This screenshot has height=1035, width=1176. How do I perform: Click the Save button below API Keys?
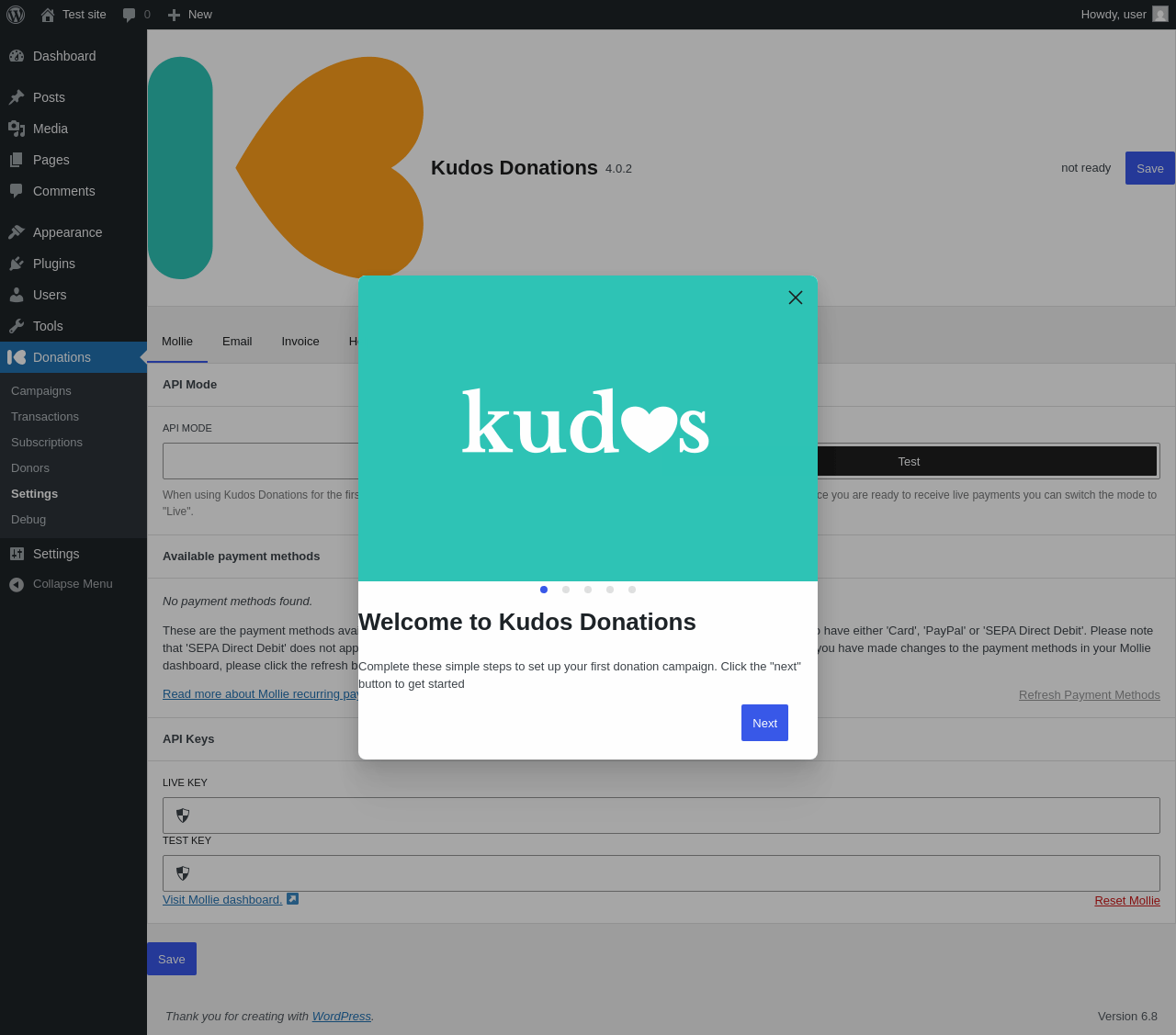pos(172,959)
